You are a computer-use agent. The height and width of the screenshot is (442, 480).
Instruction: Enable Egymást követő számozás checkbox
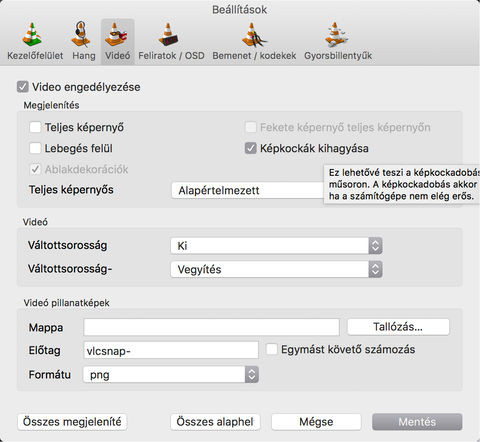pyautogui.click(x=272, y=349)
